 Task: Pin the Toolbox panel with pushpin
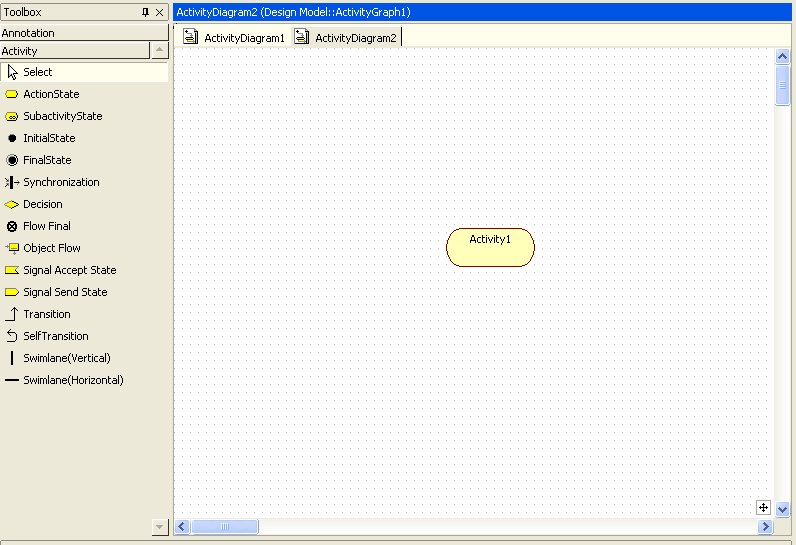pyautogui.click(x=146, y=12)
